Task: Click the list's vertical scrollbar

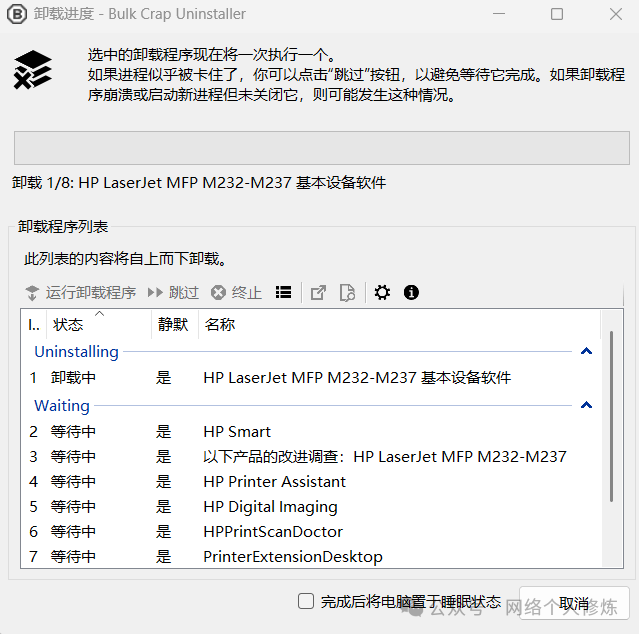Action: (x=612, y=416)
